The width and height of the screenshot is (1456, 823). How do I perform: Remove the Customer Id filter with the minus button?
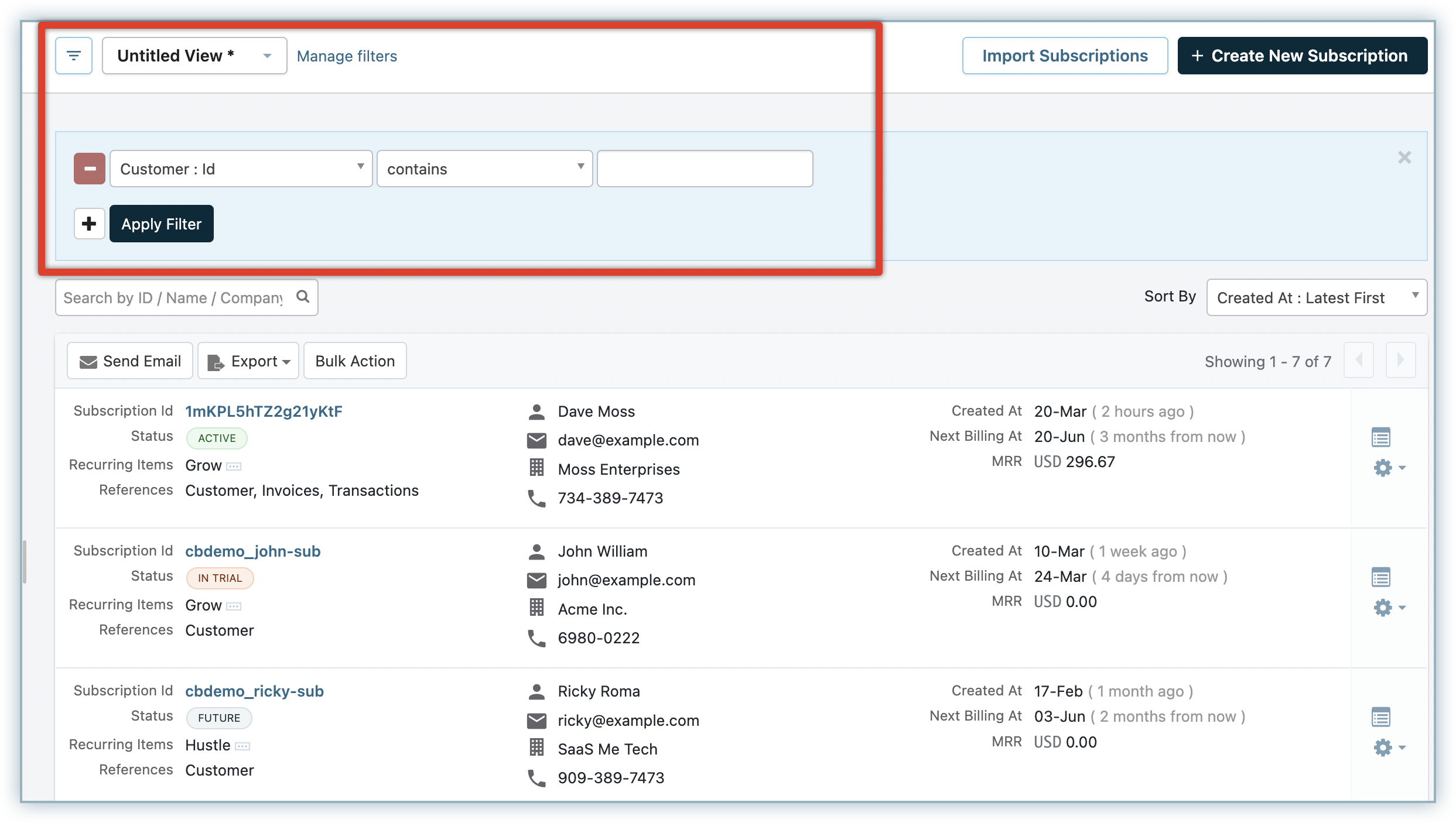point(90,169)
